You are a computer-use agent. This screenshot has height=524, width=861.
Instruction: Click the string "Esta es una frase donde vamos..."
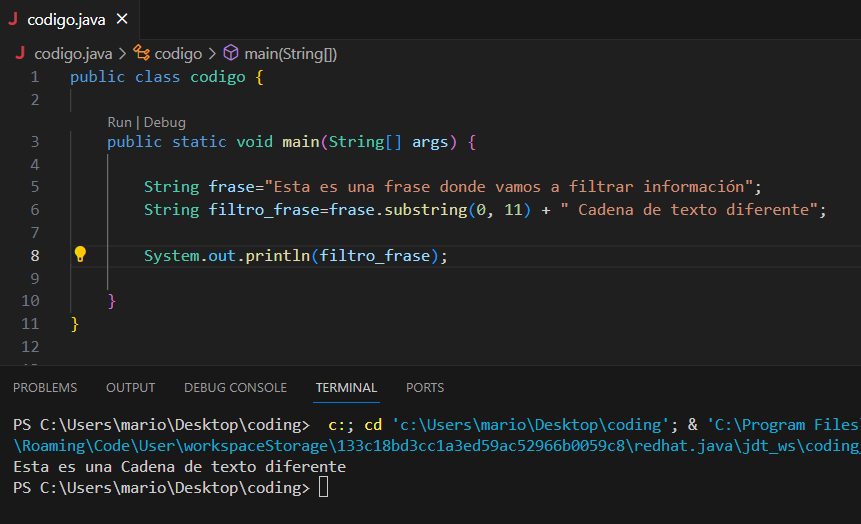pos(509,187)
